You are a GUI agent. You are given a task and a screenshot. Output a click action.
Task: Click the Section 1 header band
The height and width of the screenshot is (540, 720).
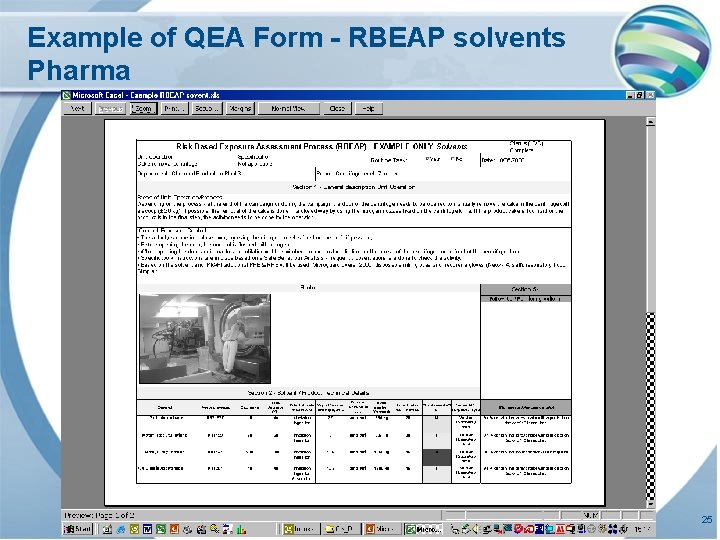[354, 187]
